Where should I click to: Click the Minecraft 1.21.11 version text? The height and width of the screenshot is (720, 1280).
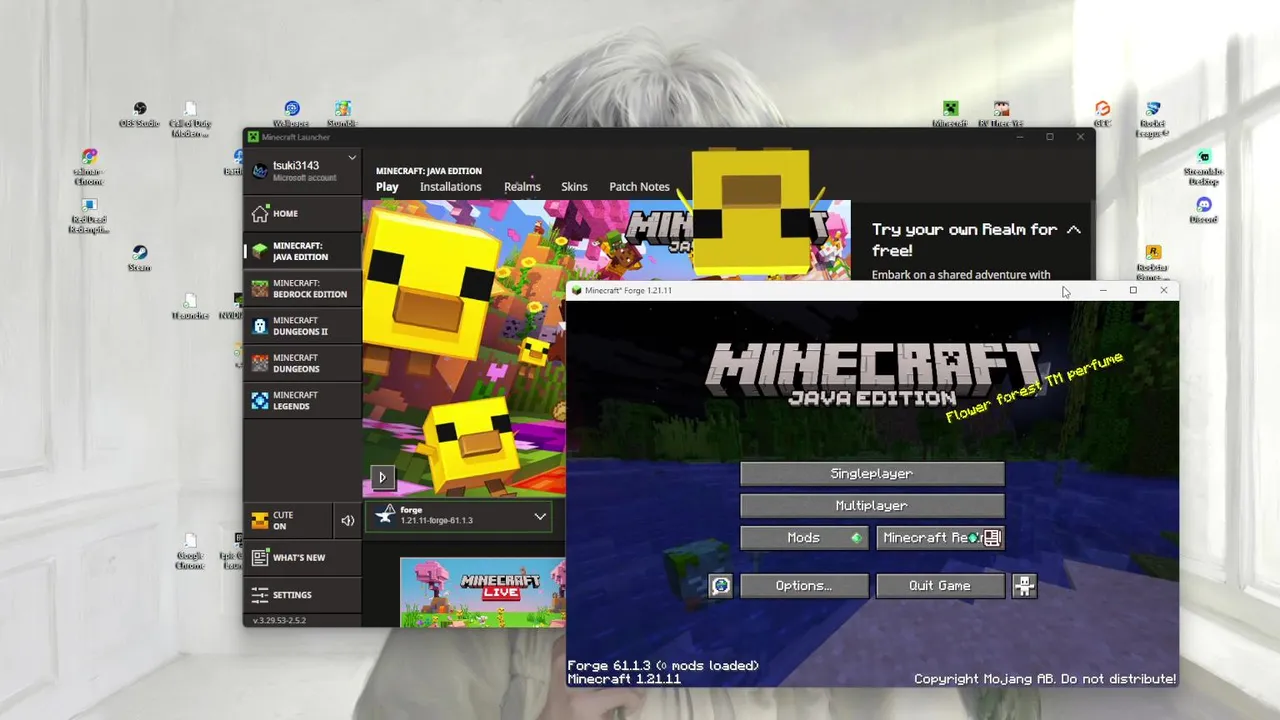[x=624, y=679]
